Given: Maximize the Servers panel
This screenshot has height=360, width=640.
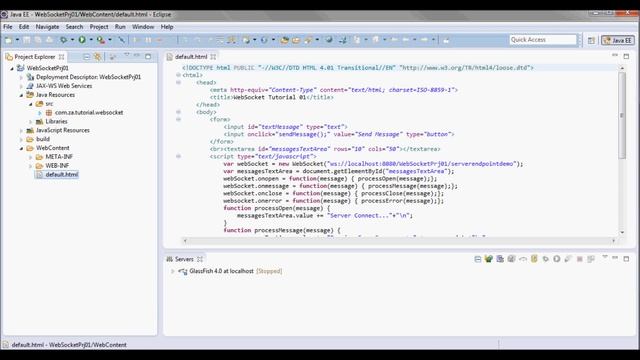Looking at the screenshot, I should click(626, 259).
